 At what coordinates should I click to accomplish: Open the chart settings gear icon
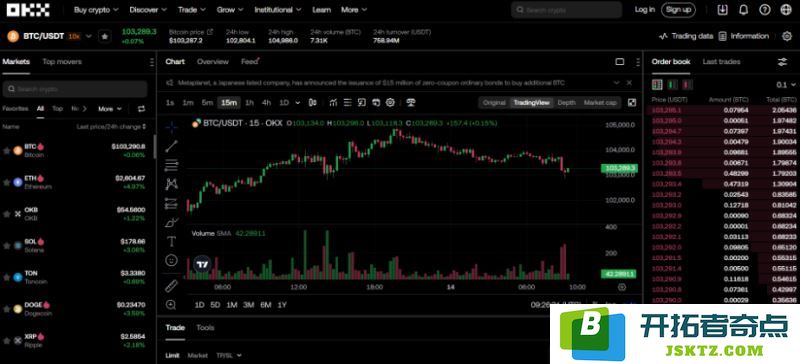tap(390, 103)
